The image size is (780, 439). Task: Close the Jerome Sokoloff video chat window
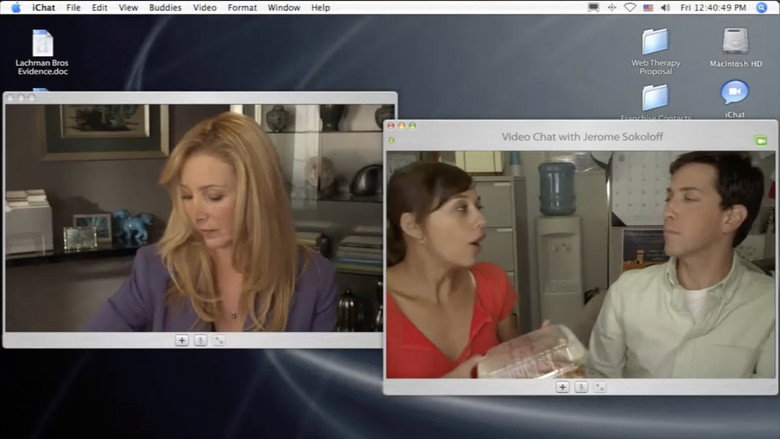391,126
